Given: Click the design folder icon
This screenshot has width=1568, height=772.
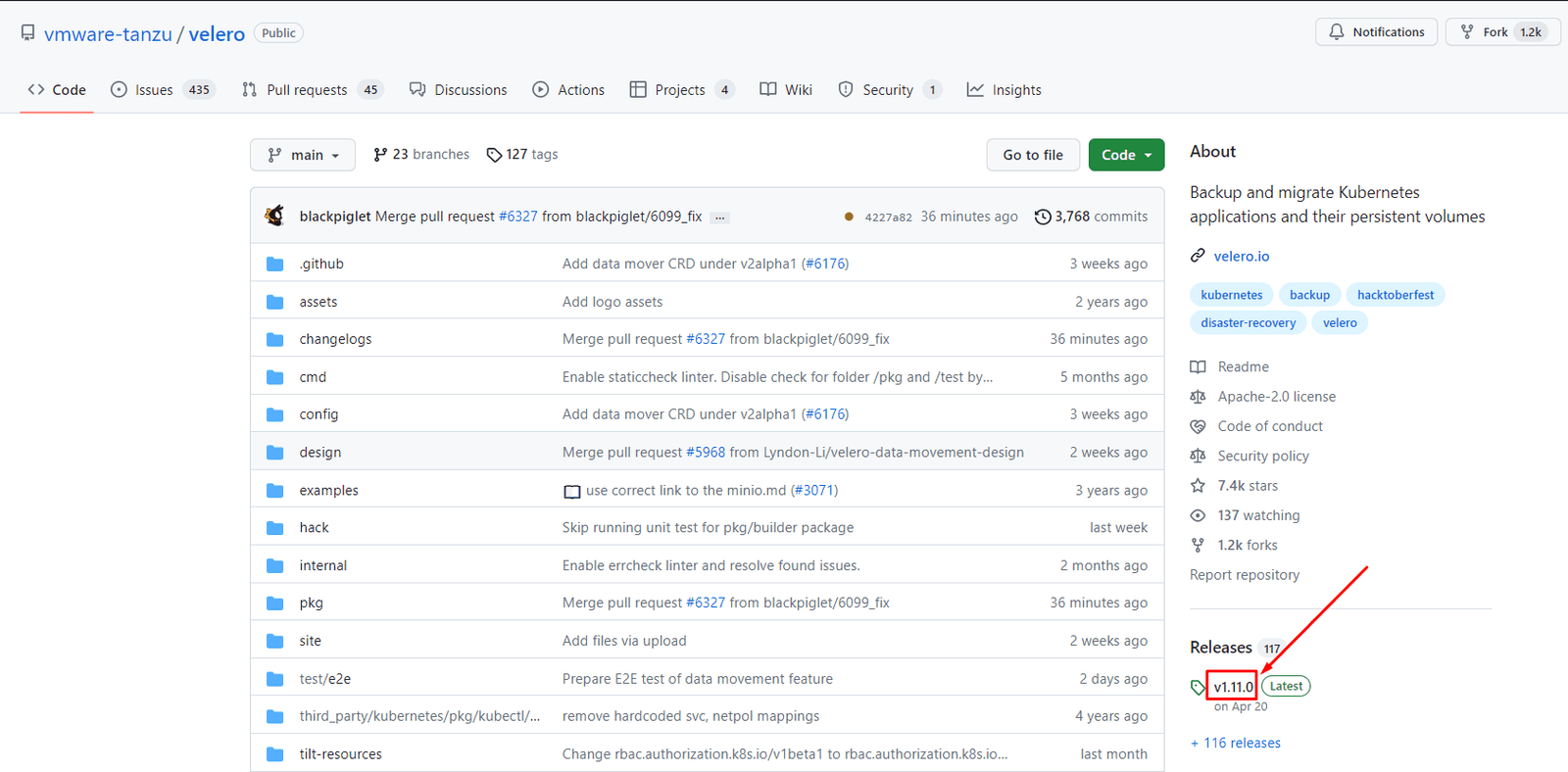Looking at the screenshot, I should coord(275,453).
